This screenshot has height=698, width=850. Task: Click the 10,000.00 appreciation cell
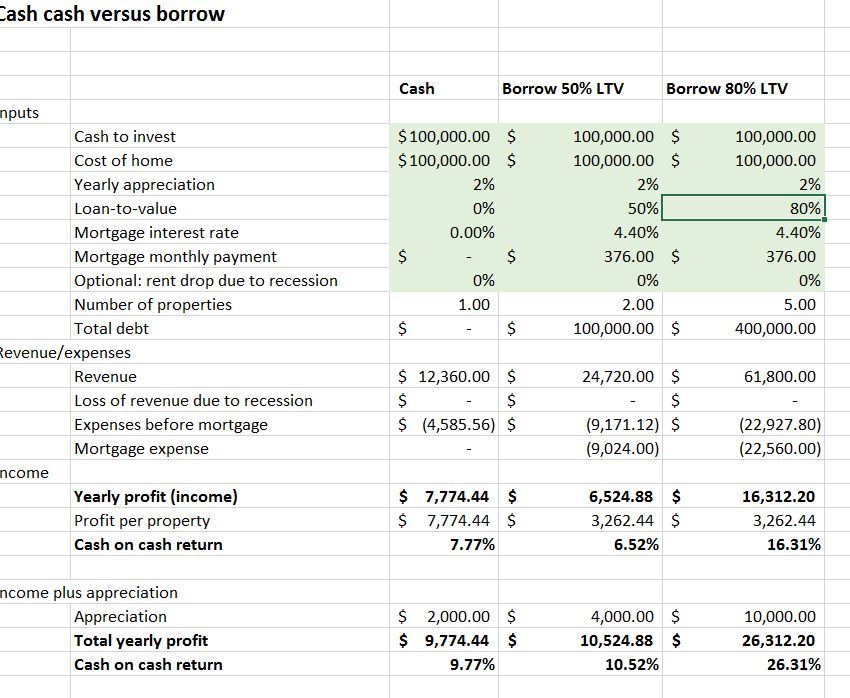click(x=743, y=617)
